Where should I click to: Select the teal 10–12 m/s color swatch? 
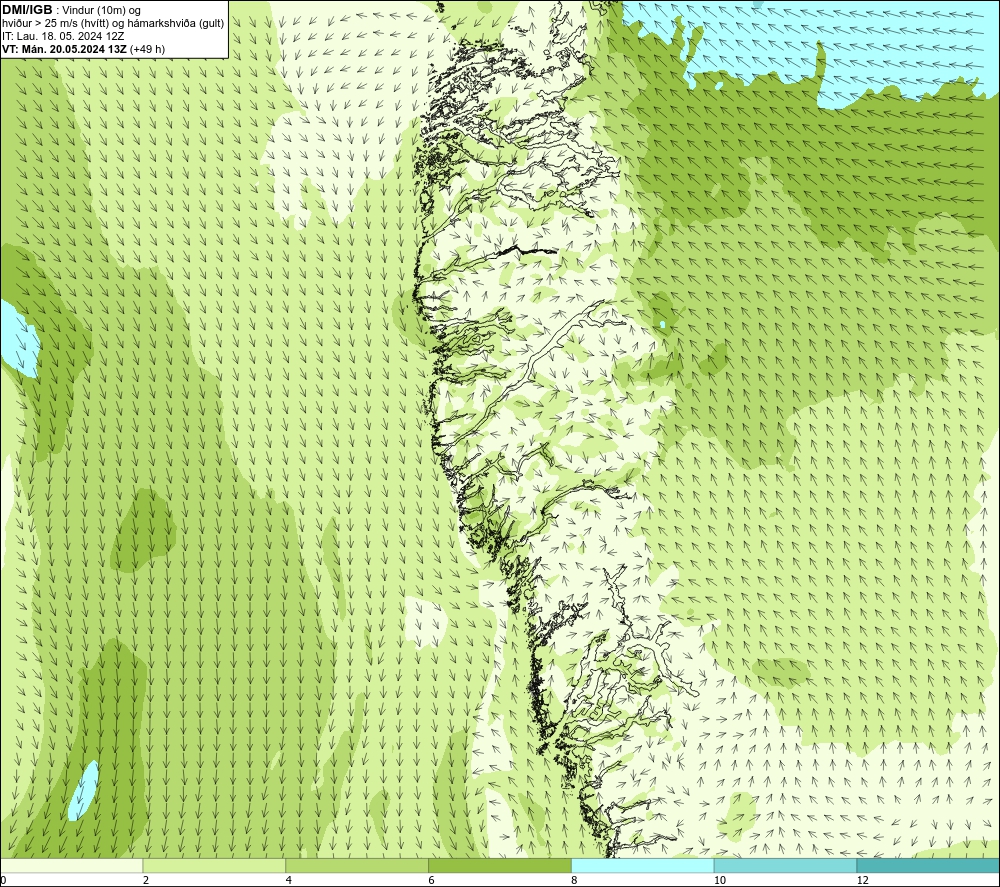tap(786, 865)
